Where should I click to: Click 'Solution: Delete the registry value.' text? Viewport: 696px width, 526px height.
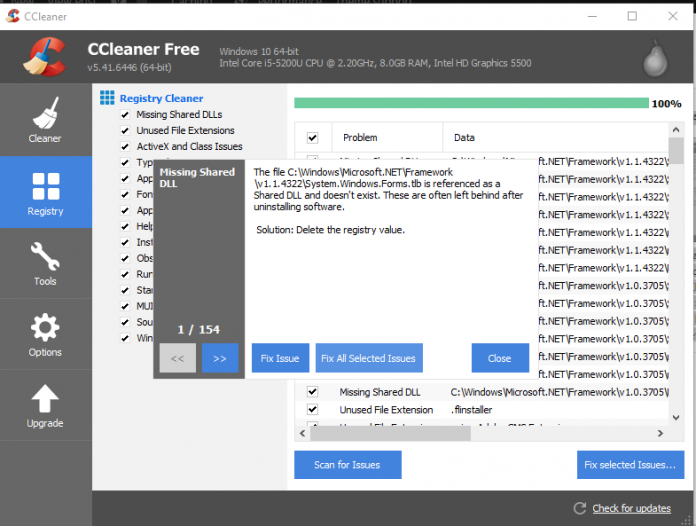[x=330, y=230]
